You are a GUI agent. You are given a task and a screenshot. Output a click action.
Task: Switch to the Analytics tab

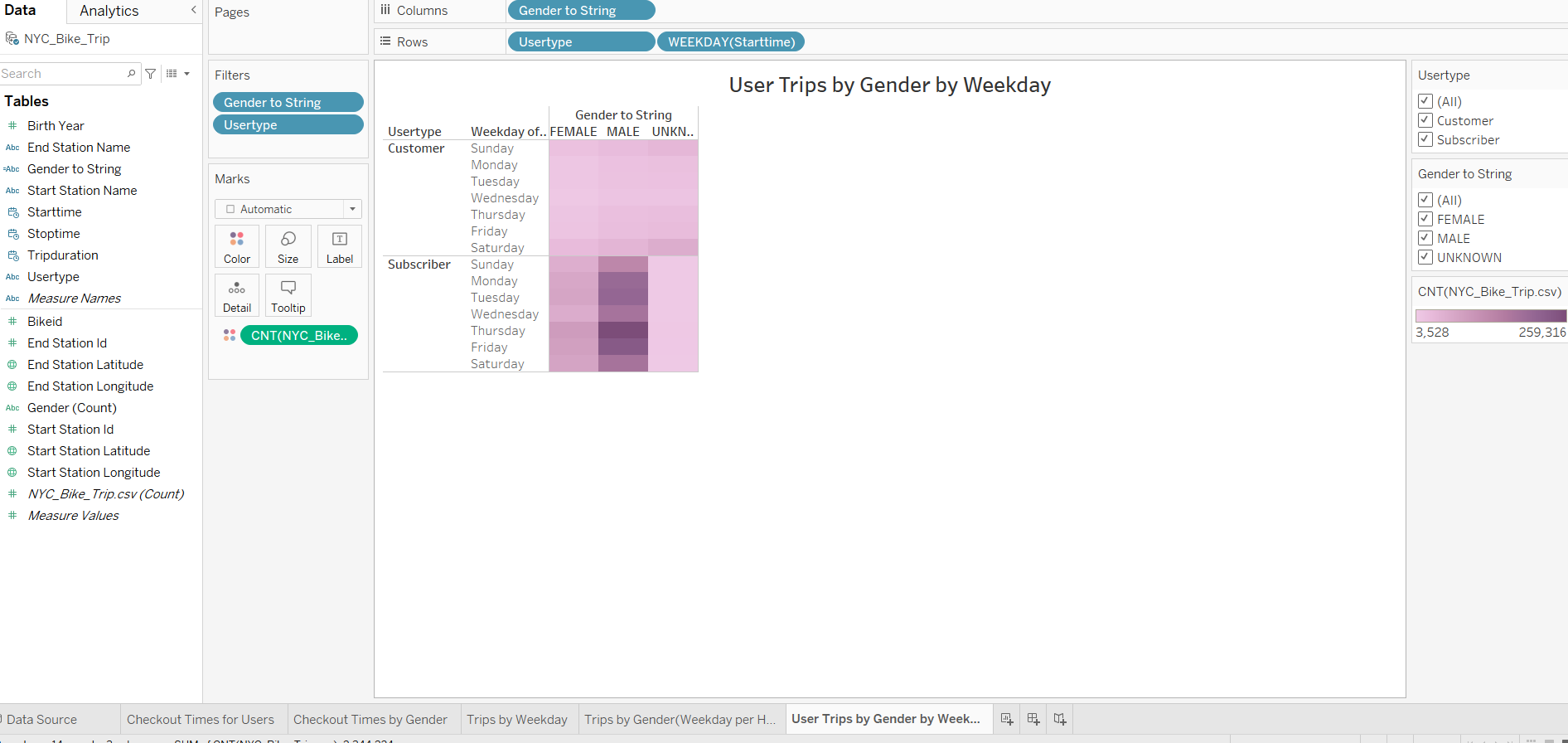(x=109, y=11)
